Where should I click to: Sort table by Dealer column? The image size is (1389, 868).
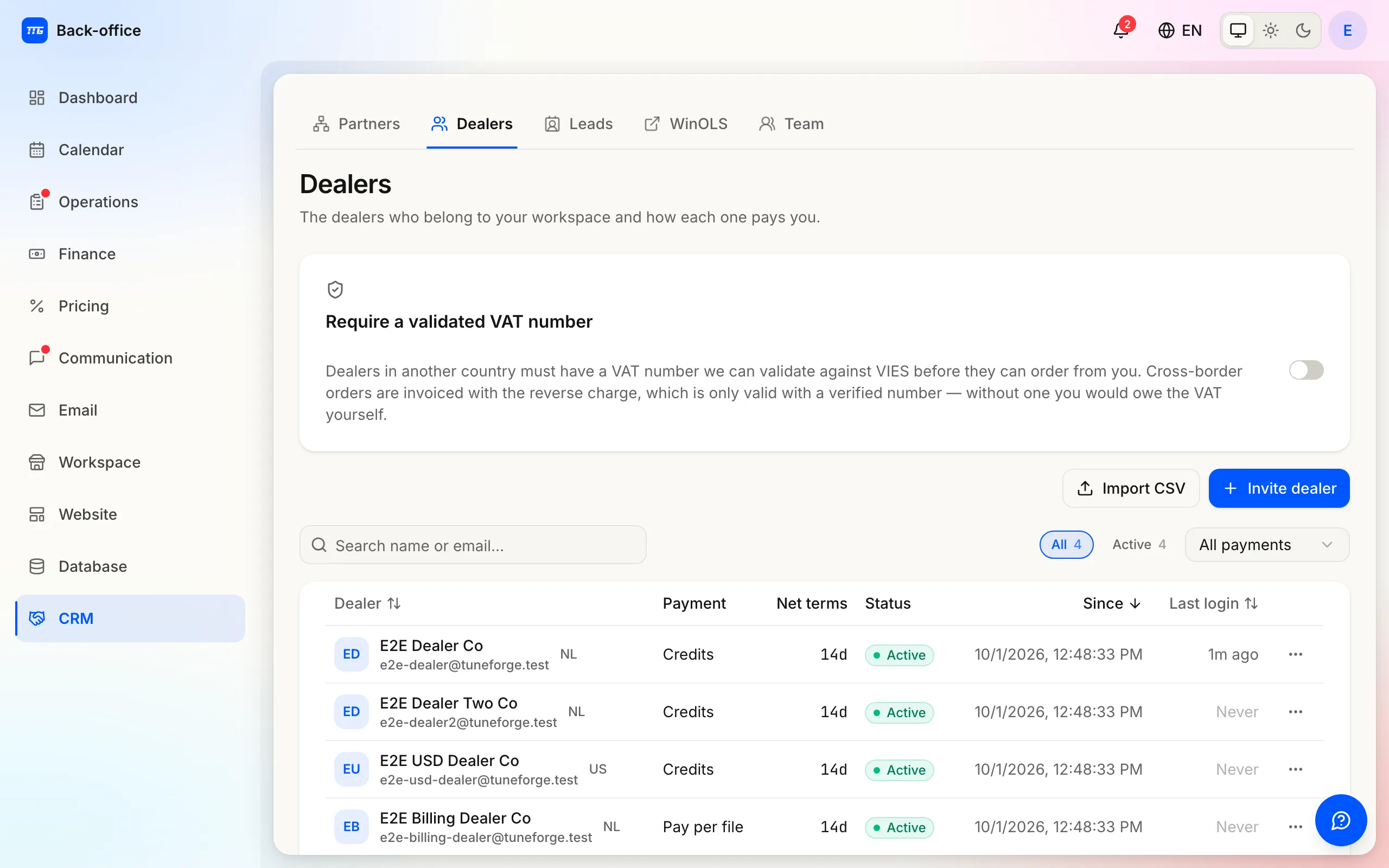367,603
